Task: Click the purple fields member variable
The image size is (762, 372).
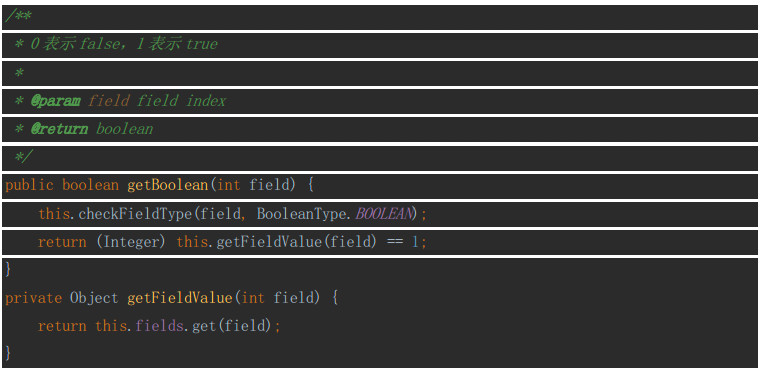Action: (x=159, y=326)
